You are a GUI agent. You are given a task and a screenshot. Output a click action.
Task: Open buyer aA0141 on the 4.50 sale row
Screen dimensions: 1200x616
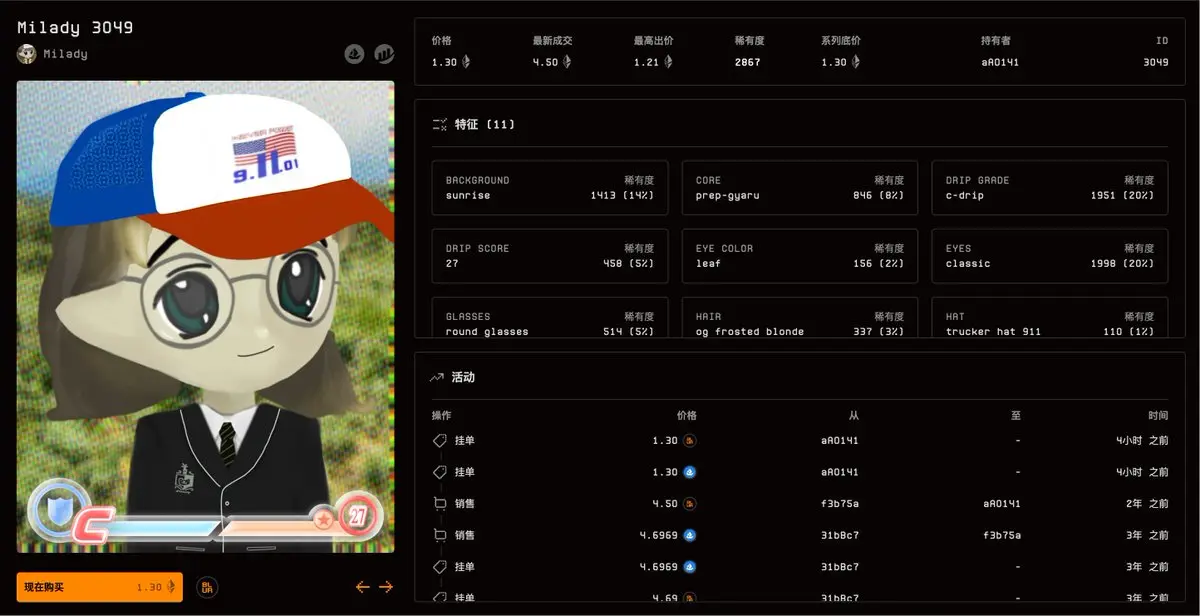1000,504
